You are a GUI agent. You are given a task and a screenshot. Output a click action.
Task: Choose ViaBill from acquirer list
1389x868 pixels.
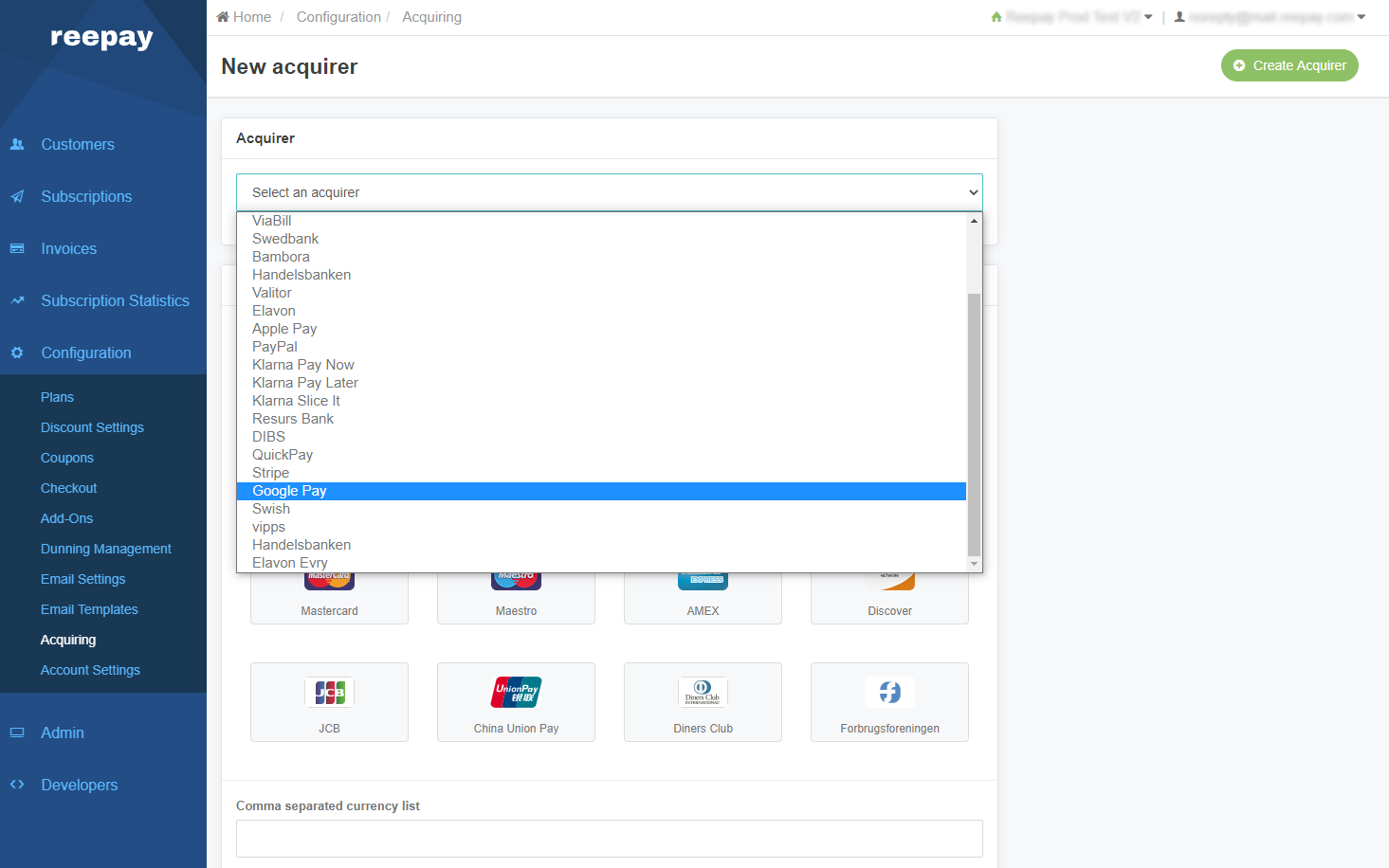(601, 221)
